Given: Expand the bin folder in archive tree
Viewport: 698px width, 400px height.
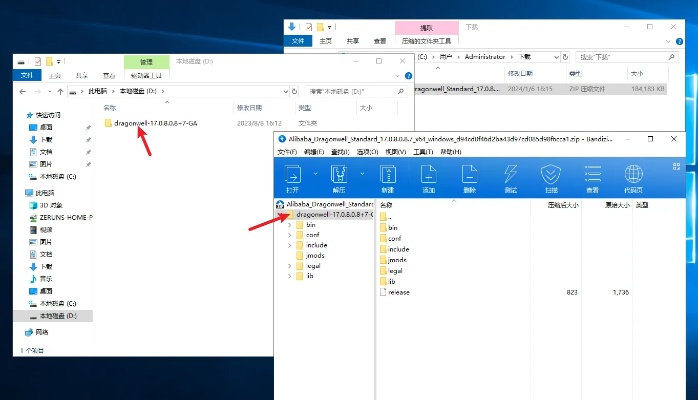Looking at the screenshot, I should point(289,226).
